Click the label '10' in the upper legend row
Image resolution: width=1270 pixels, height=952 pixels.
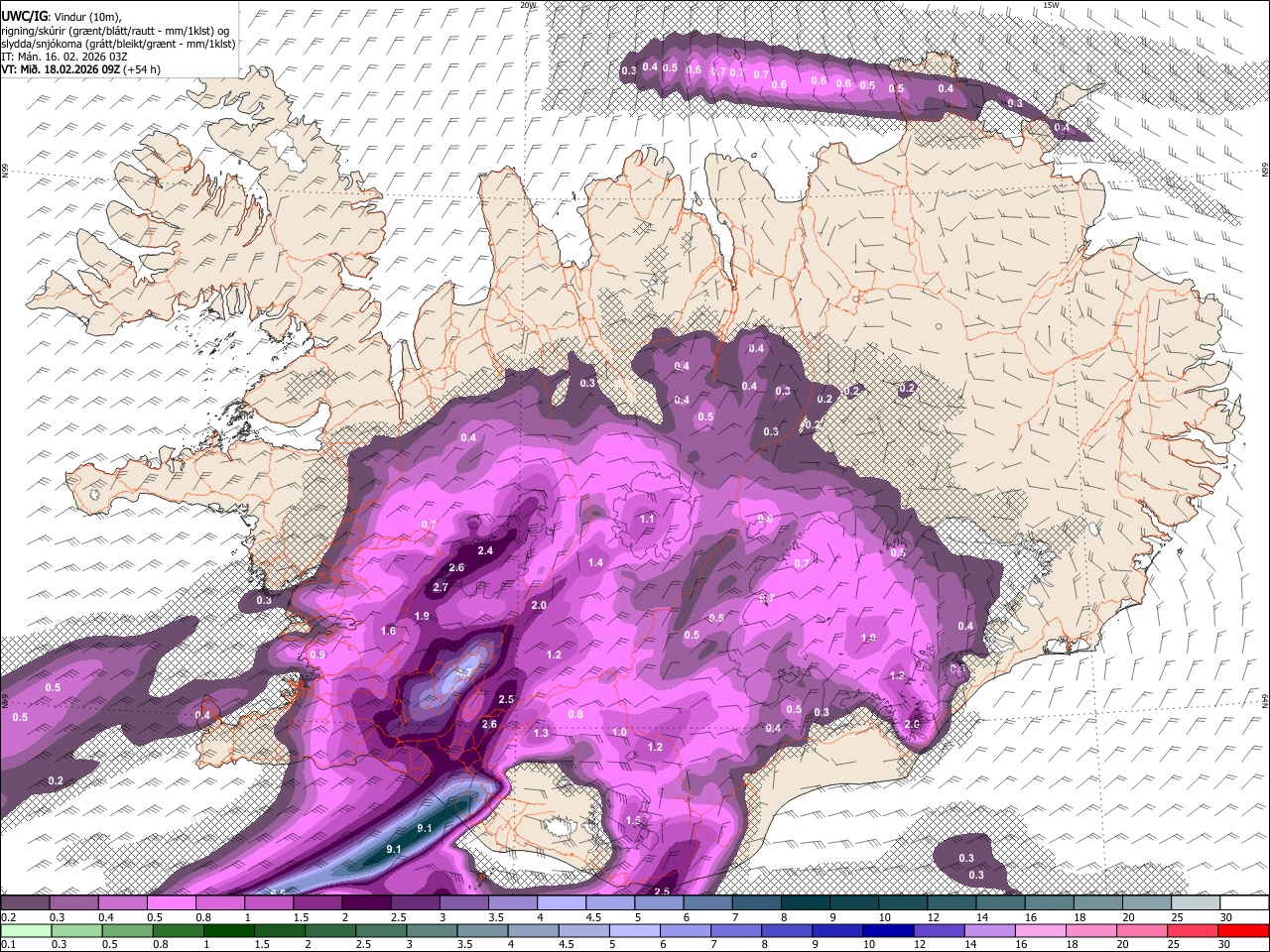click(x=884, y=917)
